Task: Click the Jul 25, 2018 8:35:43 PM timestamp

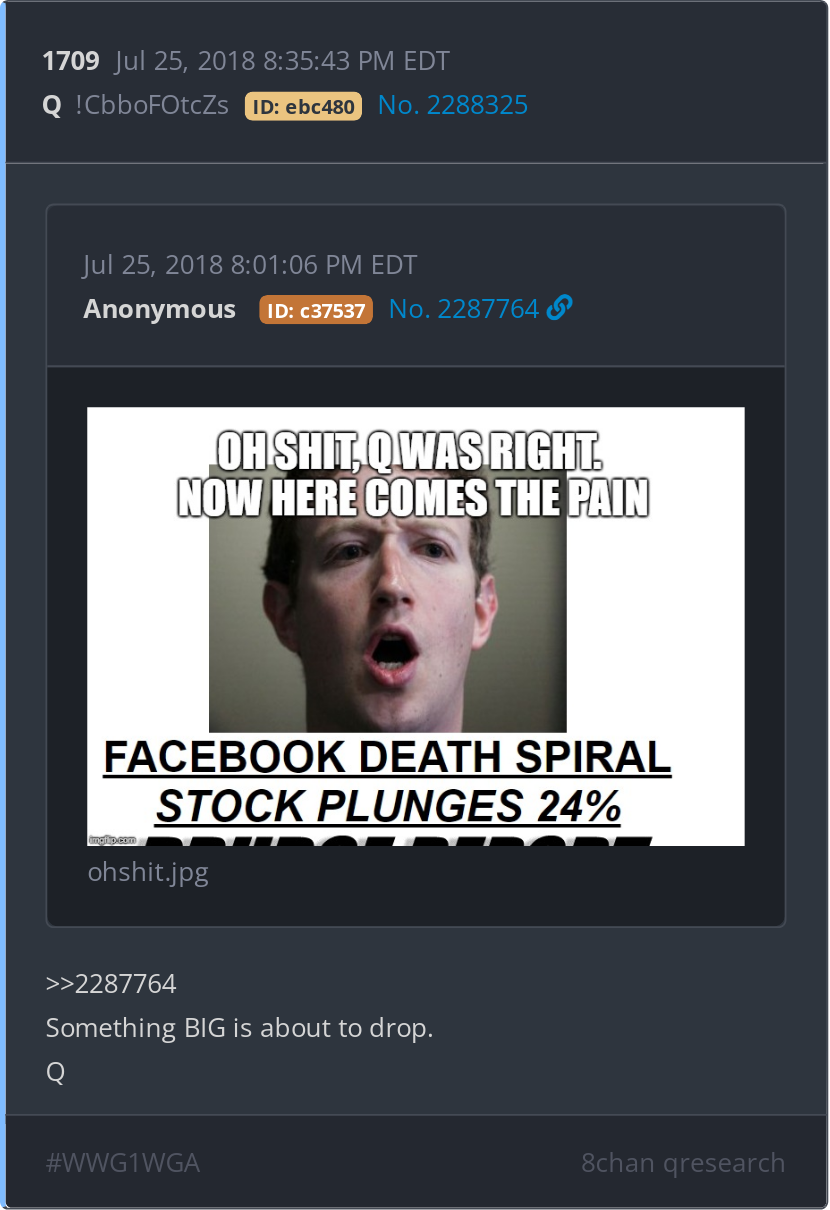Action: pos(282,61)
